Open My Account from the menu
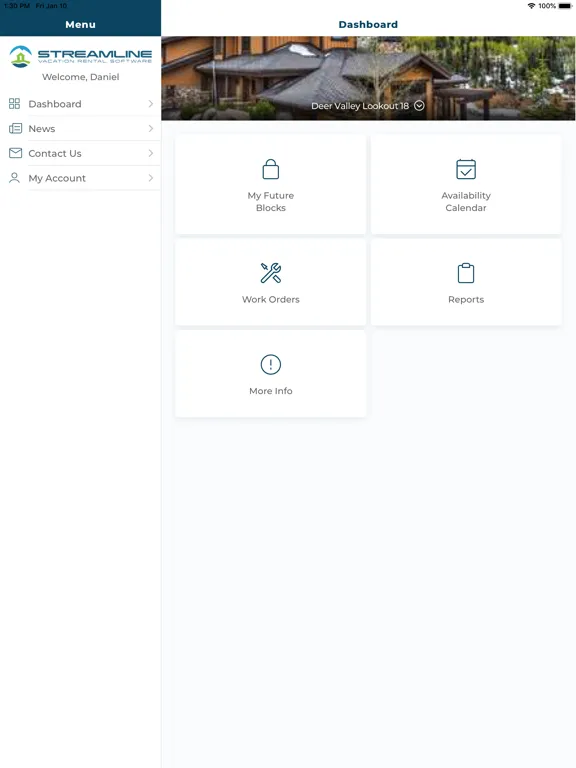Screen dimensions: 576x768 pos(80,178)
